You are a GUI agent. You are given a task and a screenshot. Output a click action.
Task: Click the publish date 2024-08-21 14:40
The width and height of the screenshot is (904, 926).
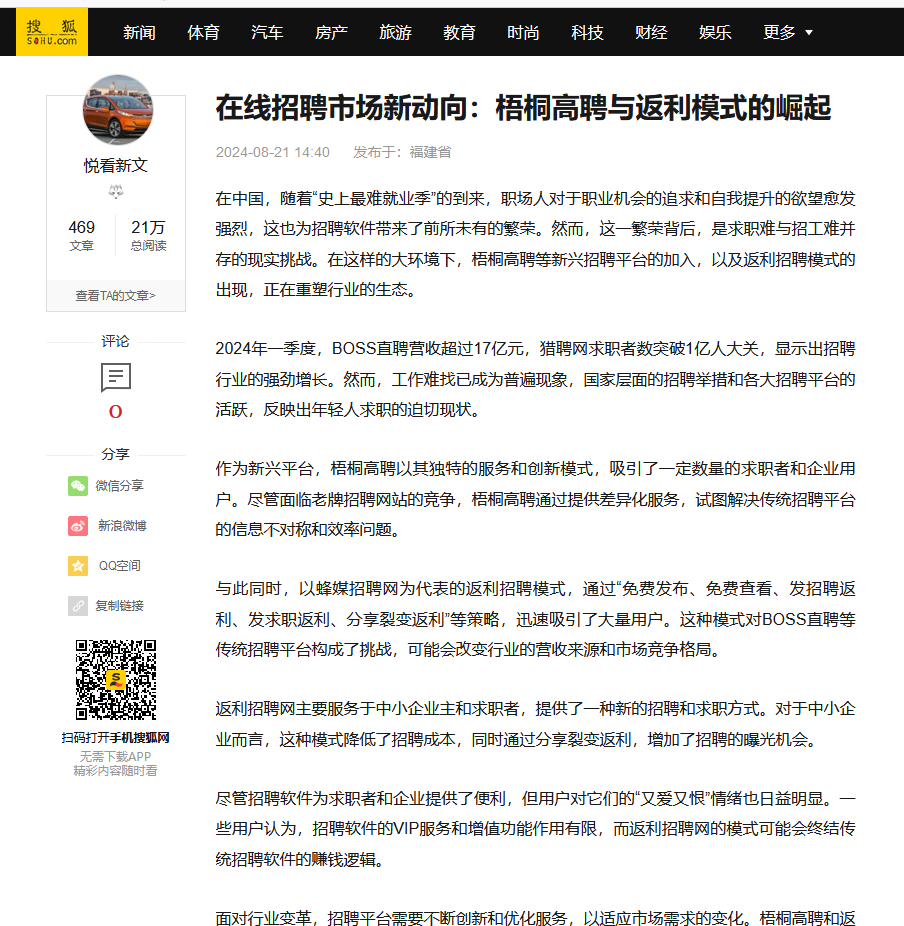(x=273, y=152)
